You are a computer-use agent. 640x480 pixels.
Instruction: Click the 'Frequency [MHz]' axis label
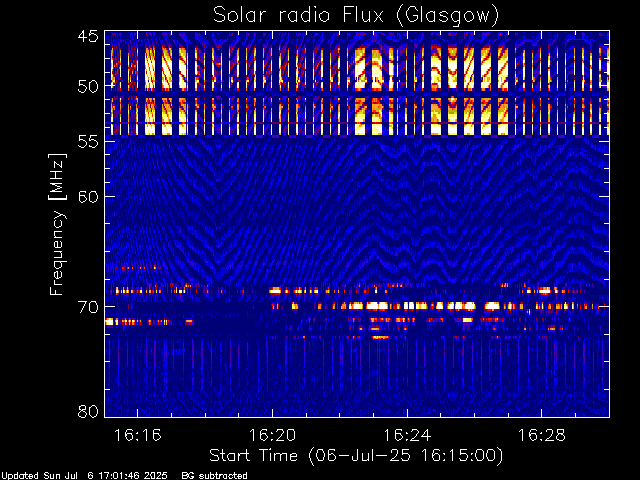[57, 224]
